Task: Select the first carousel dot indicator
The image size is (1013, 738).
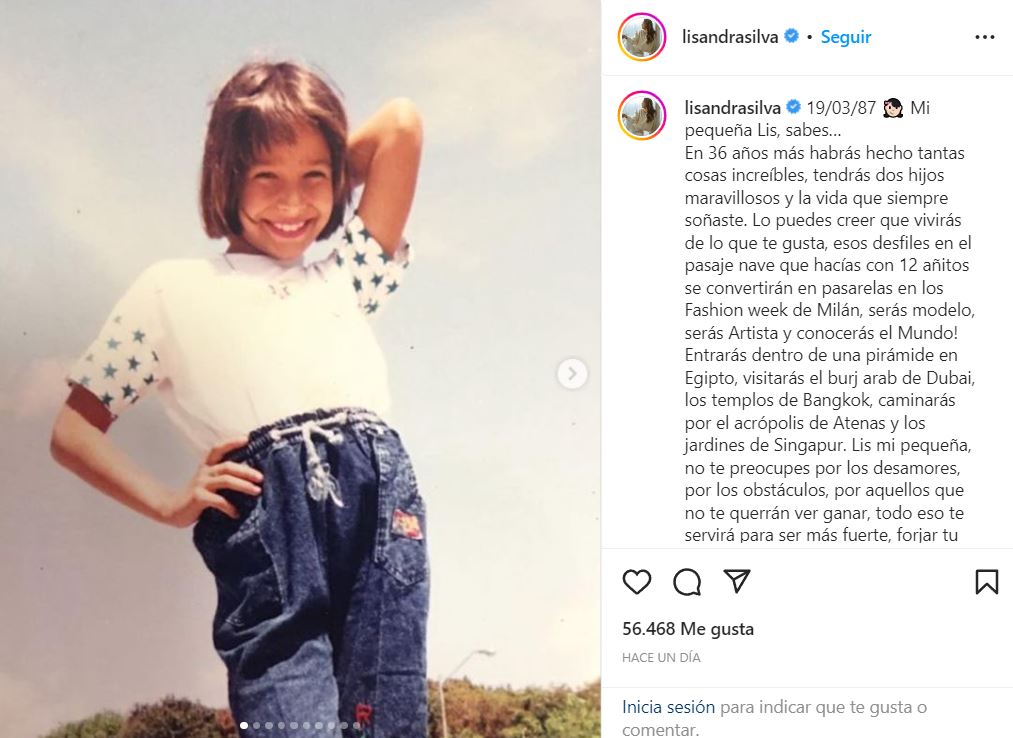Action: coord(244,726)
